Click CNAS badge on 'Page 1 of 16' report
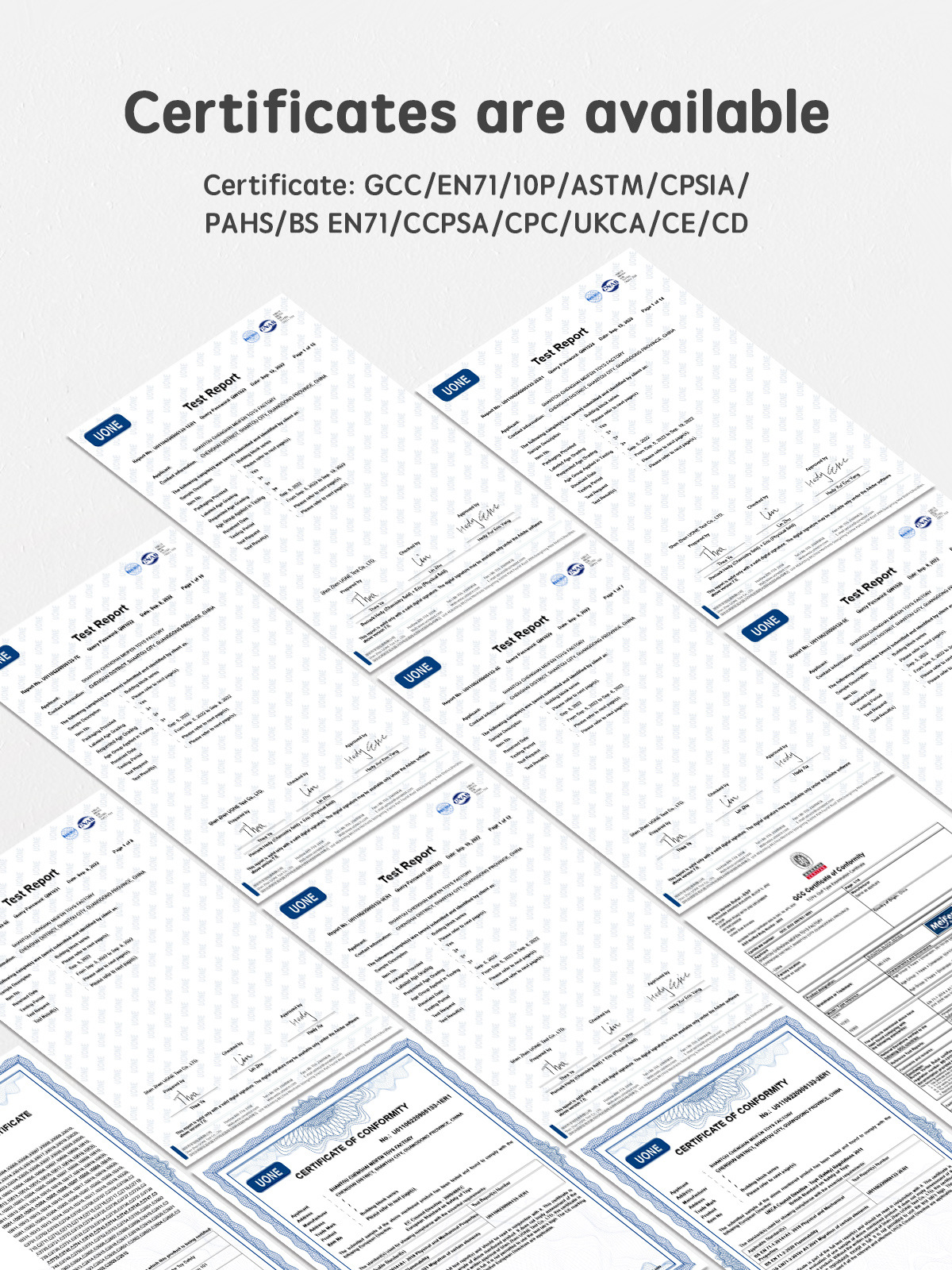The width and height of the screenshot is (952, 1270). tap(268, 326)
